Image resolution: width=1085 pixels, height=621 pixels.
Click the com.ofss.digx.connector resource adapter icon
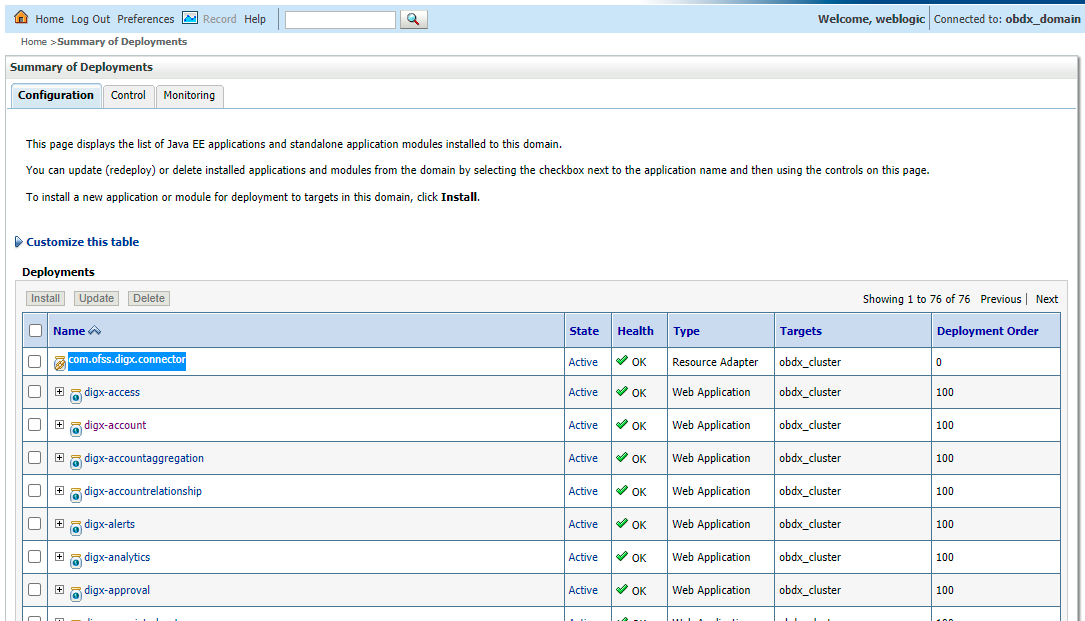60,363
